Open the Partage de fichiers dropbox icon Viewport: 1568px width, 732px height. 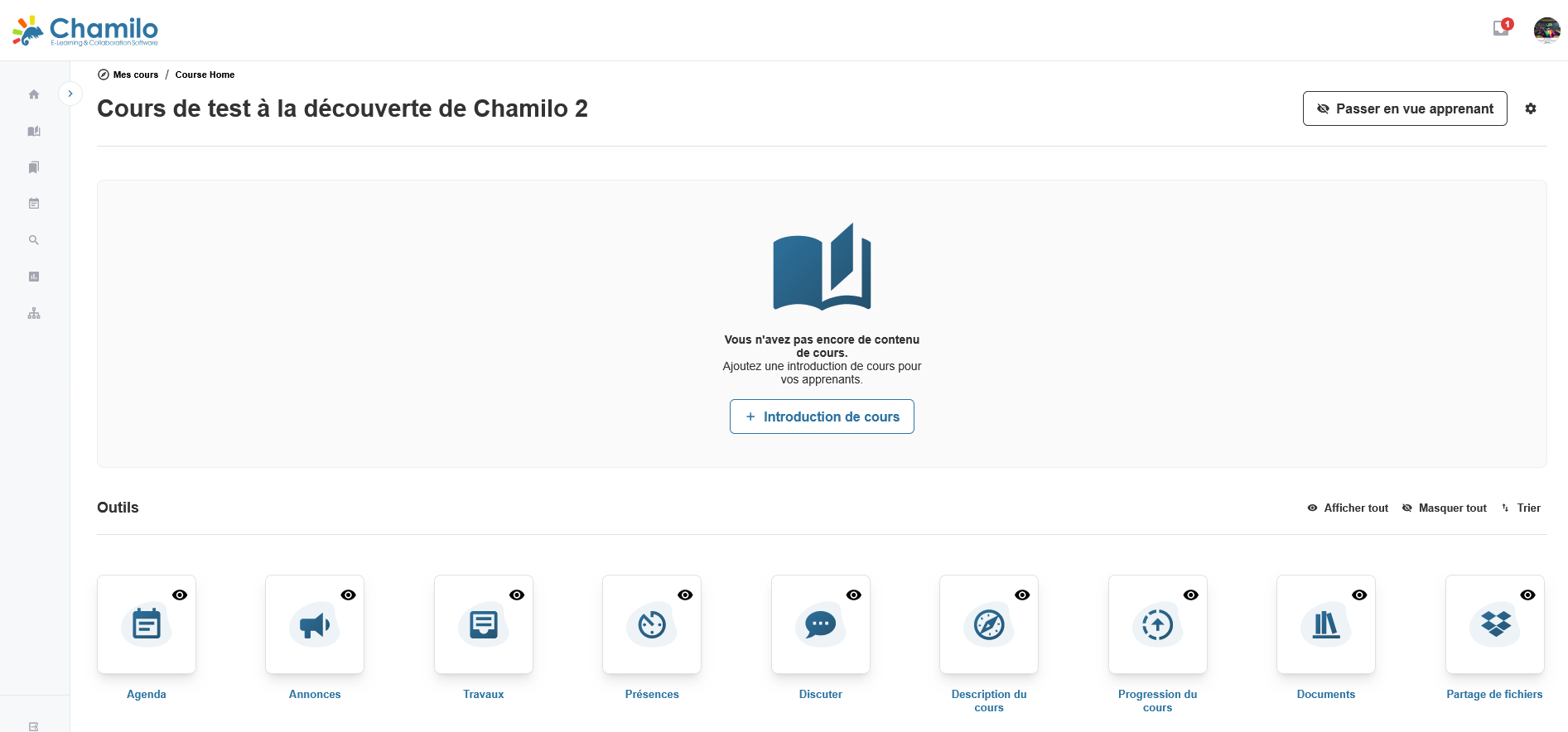pyautogui.click(x=1495, y=624)
